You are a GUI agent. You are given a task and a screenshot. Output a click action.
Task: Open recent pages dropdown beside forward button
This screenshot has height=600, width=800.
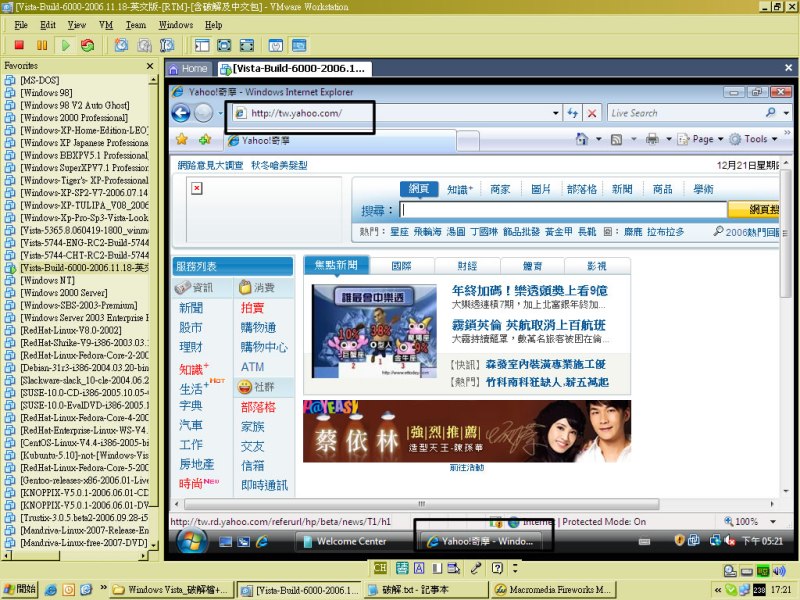pyautogui.click(x=220, y=113)
